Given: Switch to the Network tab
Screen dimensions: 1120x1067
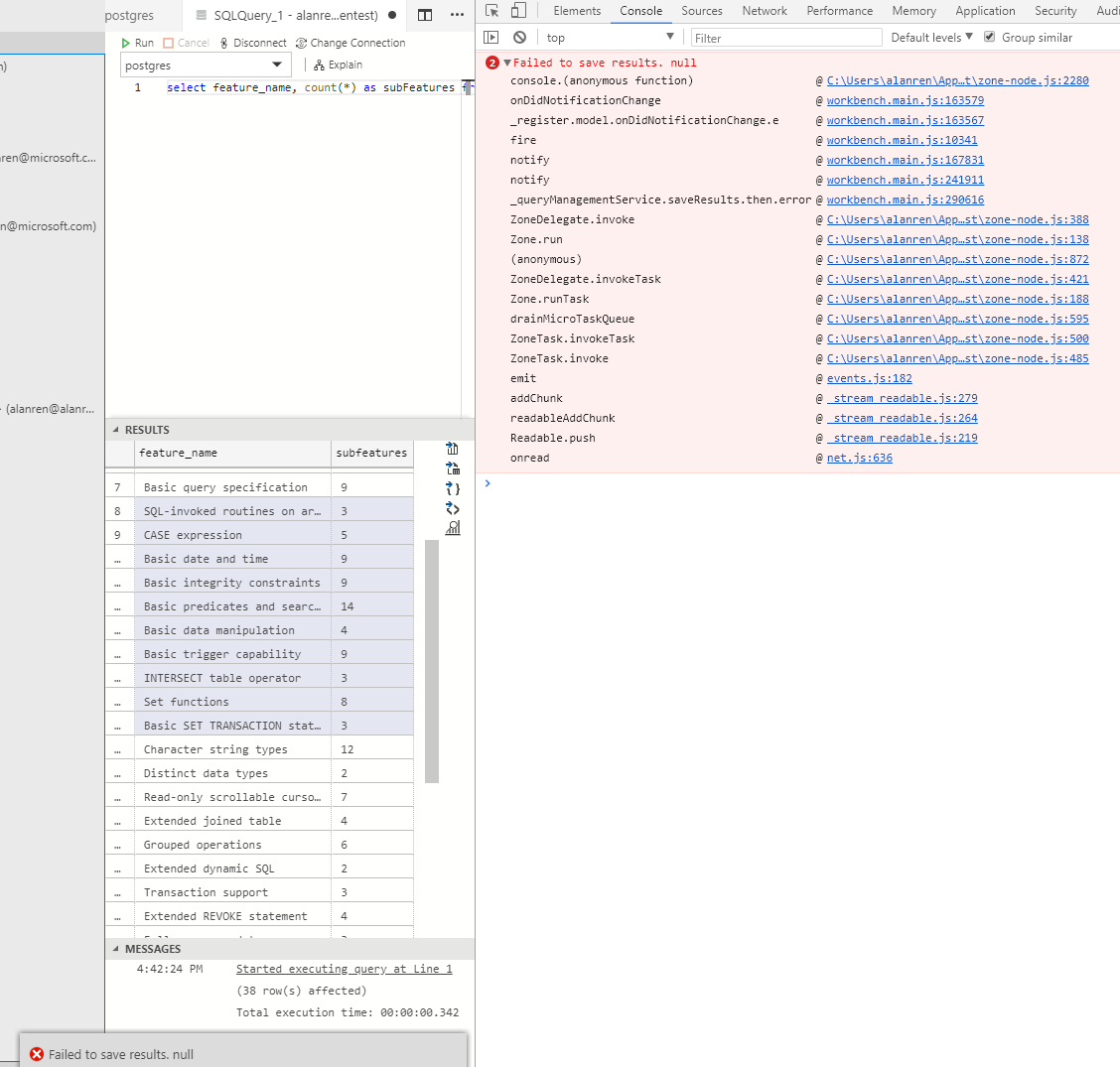Looking at the screenshot, I should (764, 11).
